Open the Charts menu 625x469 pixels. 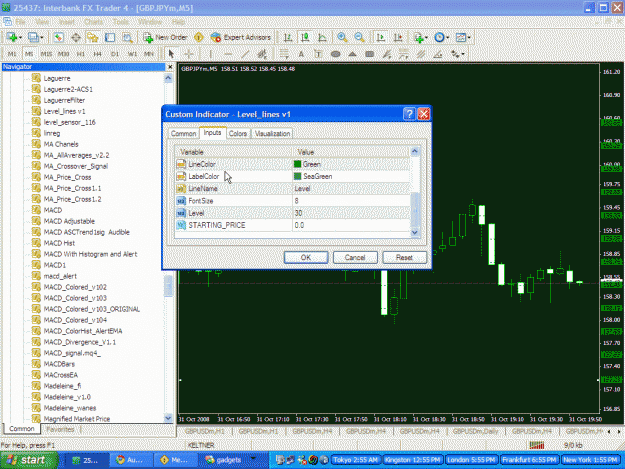coord(94,22)
